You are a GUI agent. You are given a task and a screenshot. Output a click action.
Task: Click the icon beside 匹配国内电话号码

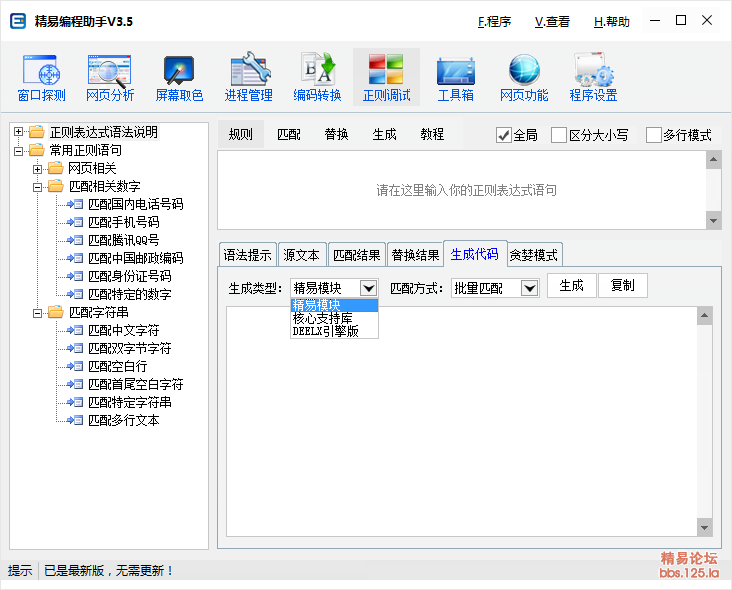[75, 204]
